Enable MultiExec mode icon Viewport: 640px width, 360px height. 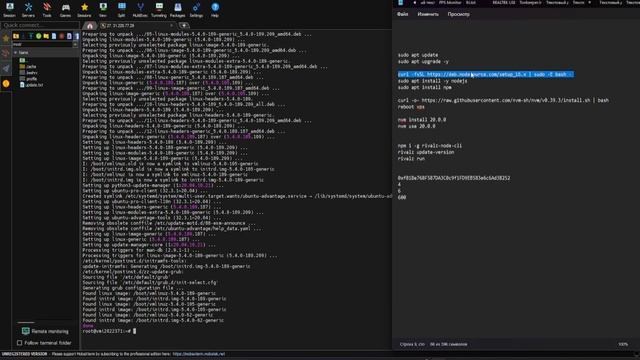[x=140, y=10]
